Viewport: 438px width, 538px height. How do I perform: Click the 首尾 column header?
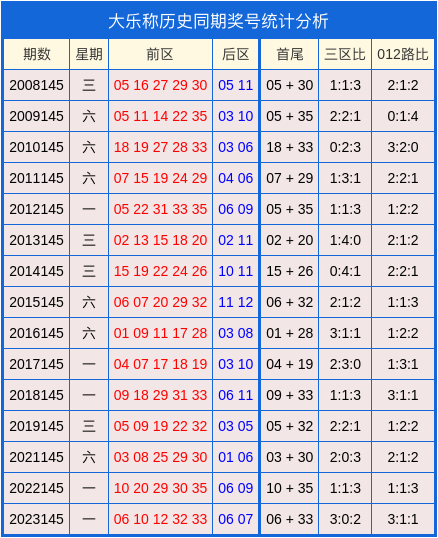[290, 54]
